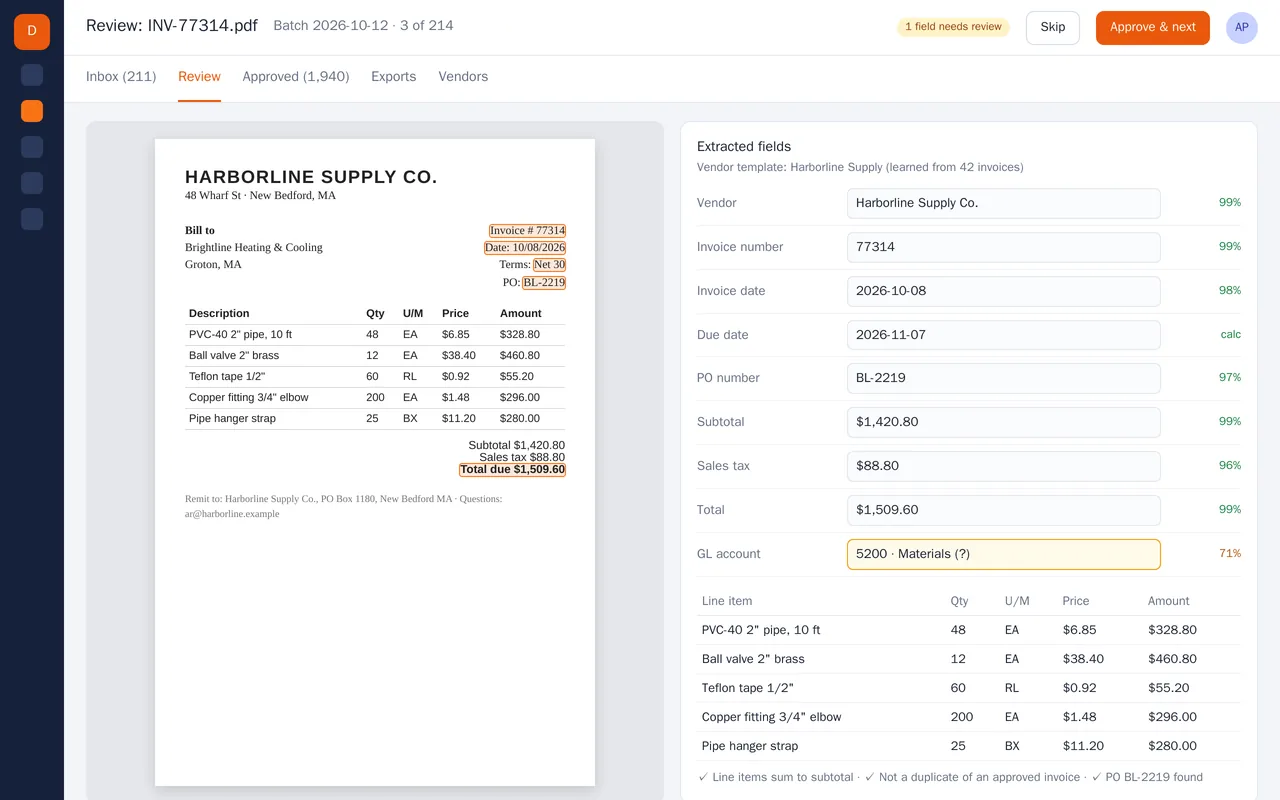This screenshot has width=1280, height=800.
Task: Focus the Invoice date field 2026-10-08
Action: 1004,291
